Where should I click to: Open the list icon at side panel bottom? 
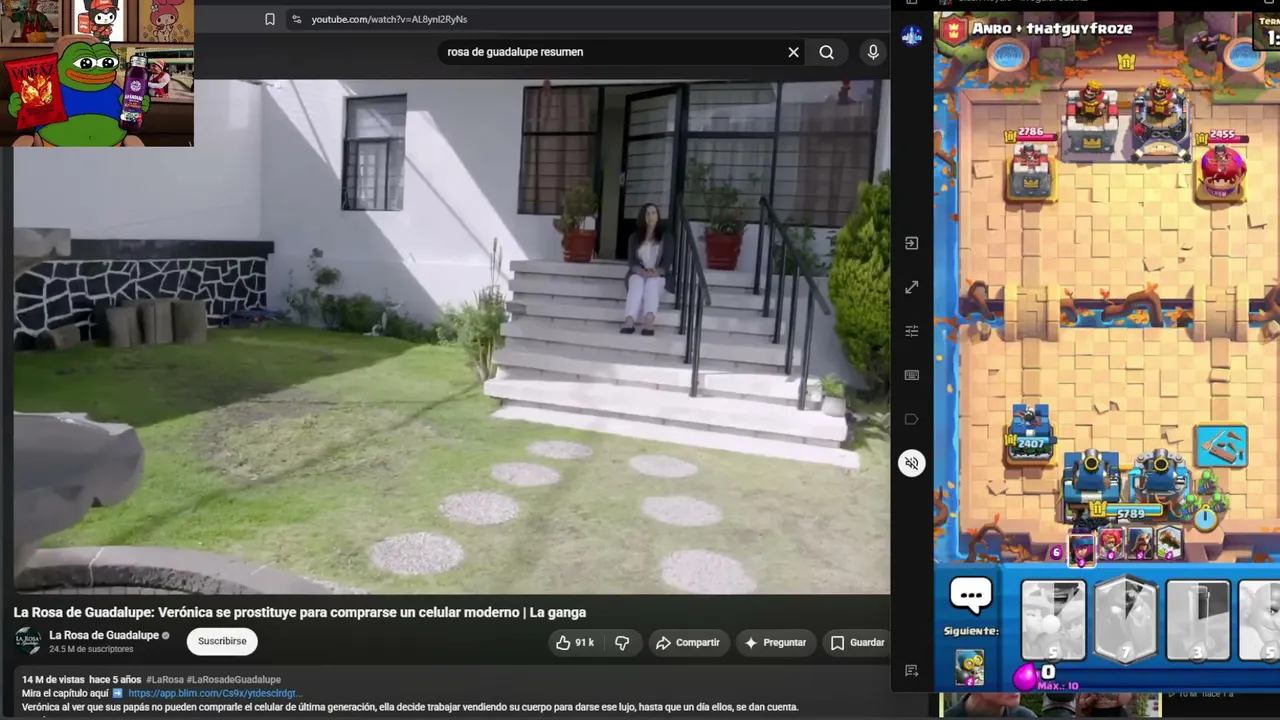click(x=911, y=670)
